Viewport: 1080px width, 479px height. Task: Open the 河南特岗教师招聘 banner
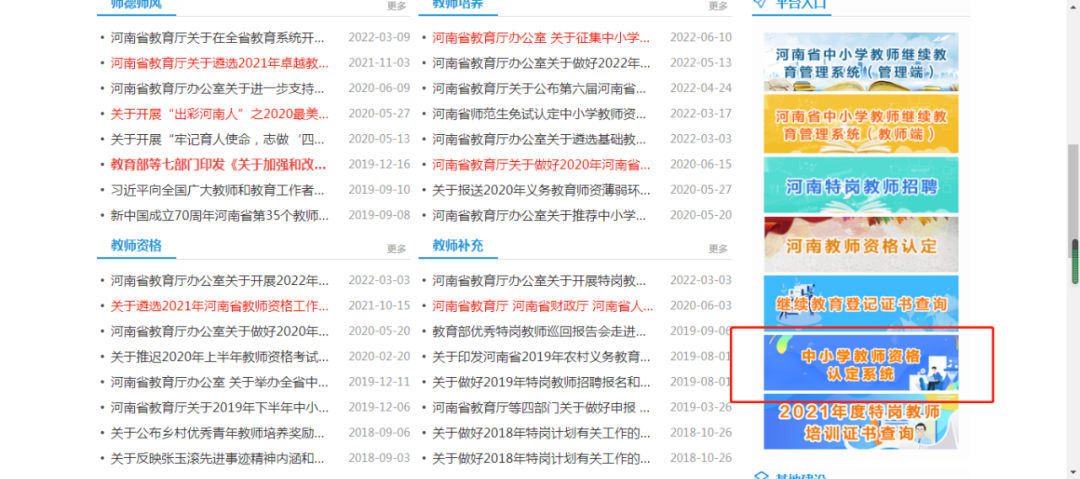pos(860,184)
